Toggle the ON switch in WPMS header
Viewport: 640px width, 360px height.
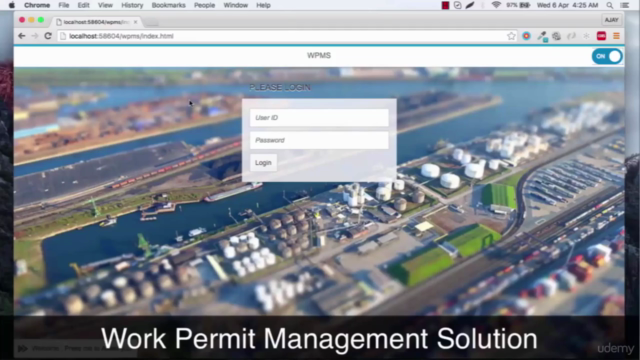pyautogui.click(x=607, y=56)
